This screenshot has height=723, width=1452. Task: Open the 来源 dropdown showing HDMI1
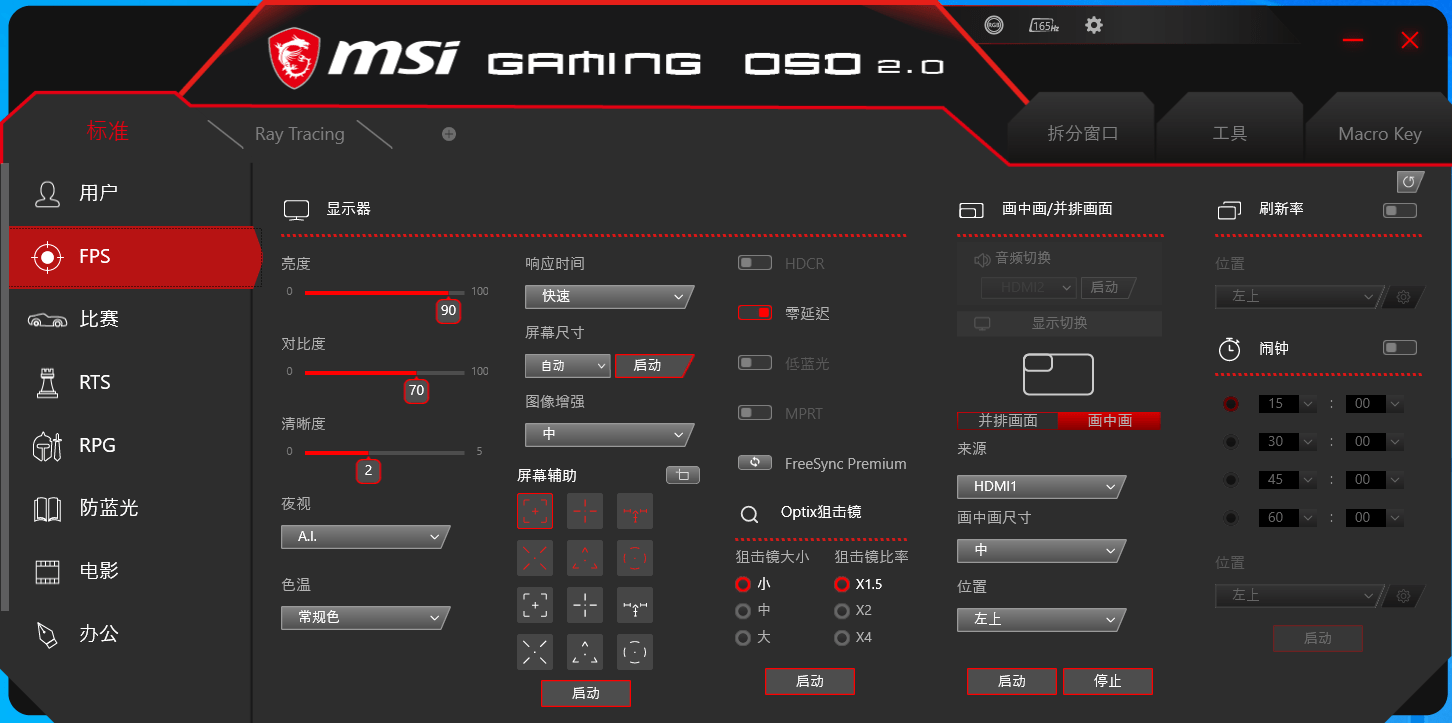click(1040, 487)
